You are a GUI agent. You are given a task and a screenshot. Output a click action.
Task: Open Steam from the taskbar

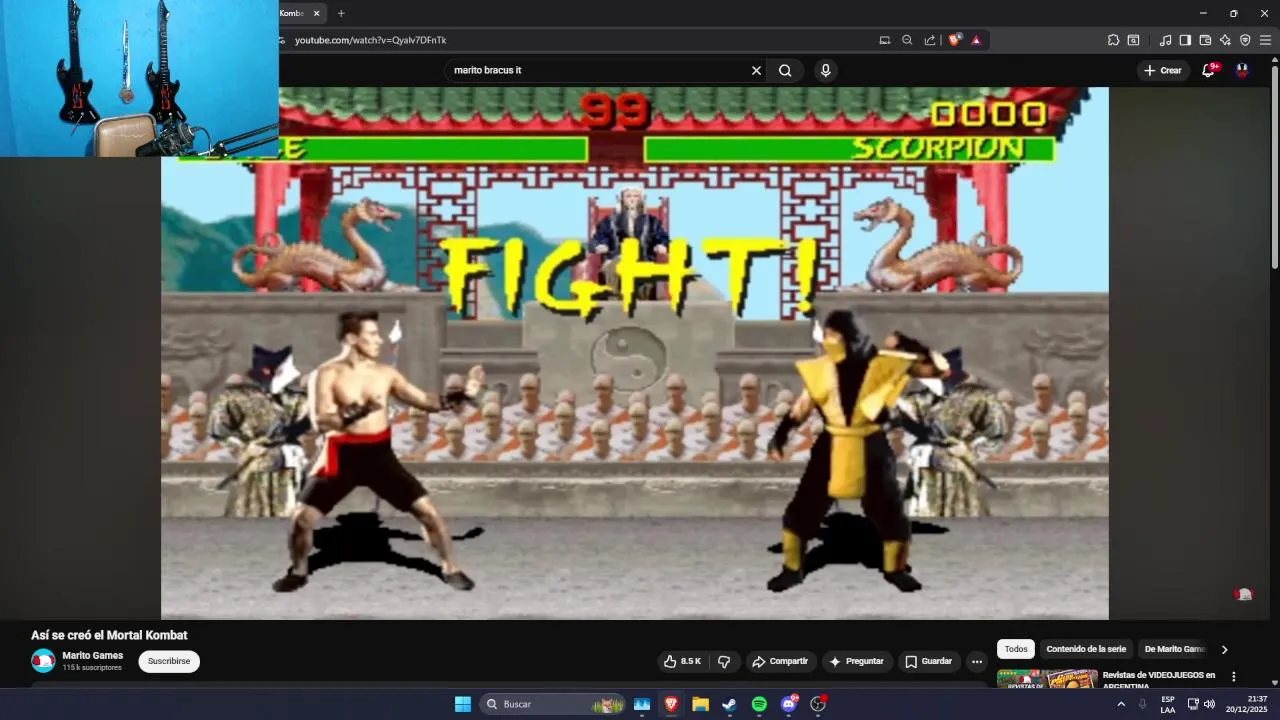pyautogui.click(x=729, y=704)
